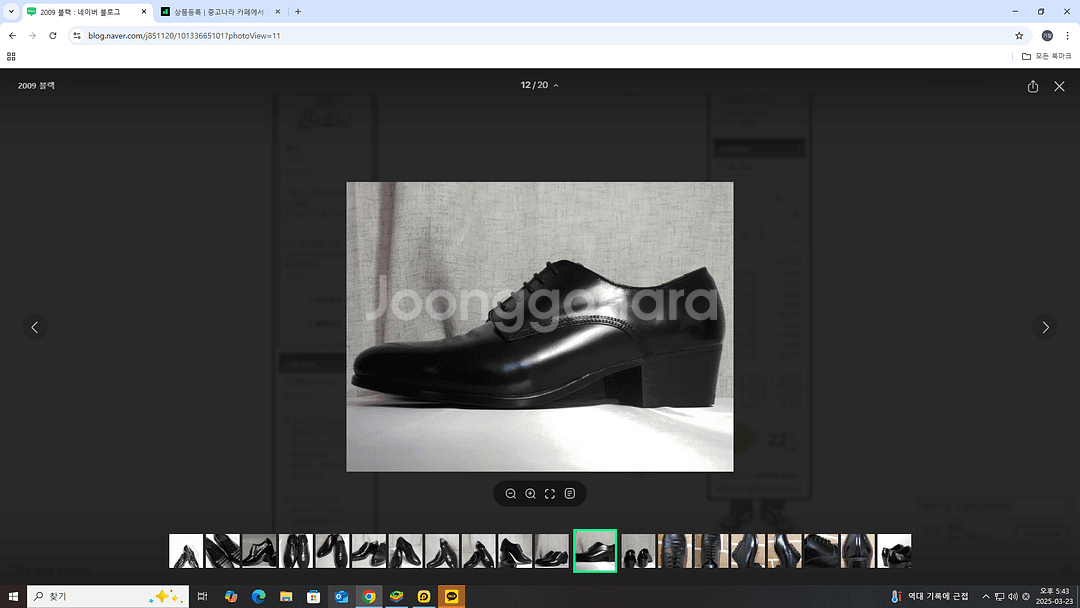Open the 모든 북마크 folder
This screenshot has height=608, width=1080.
tap(1046, 56)
